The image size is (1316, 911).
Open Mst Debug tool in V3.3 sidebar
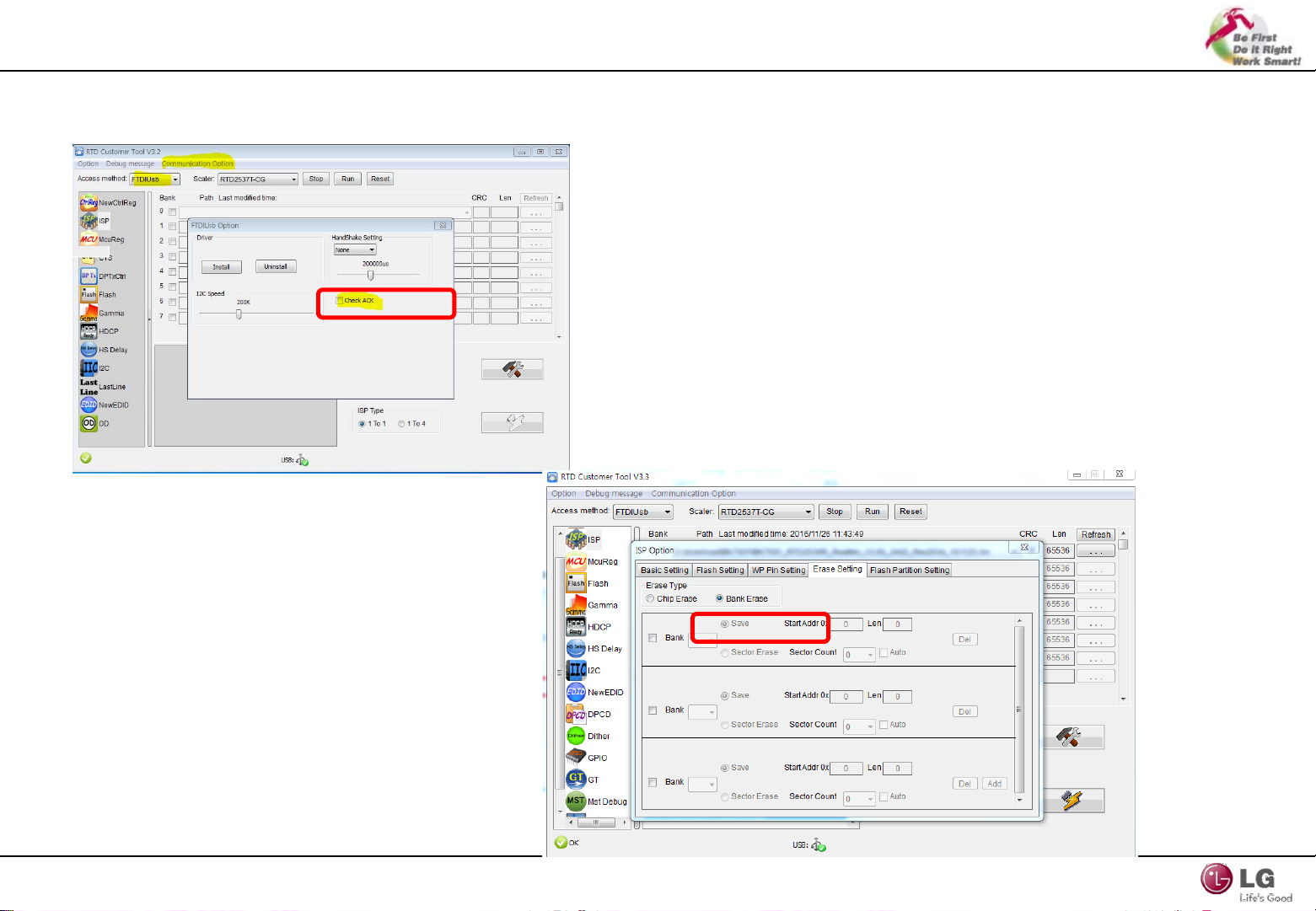[597, 801]
